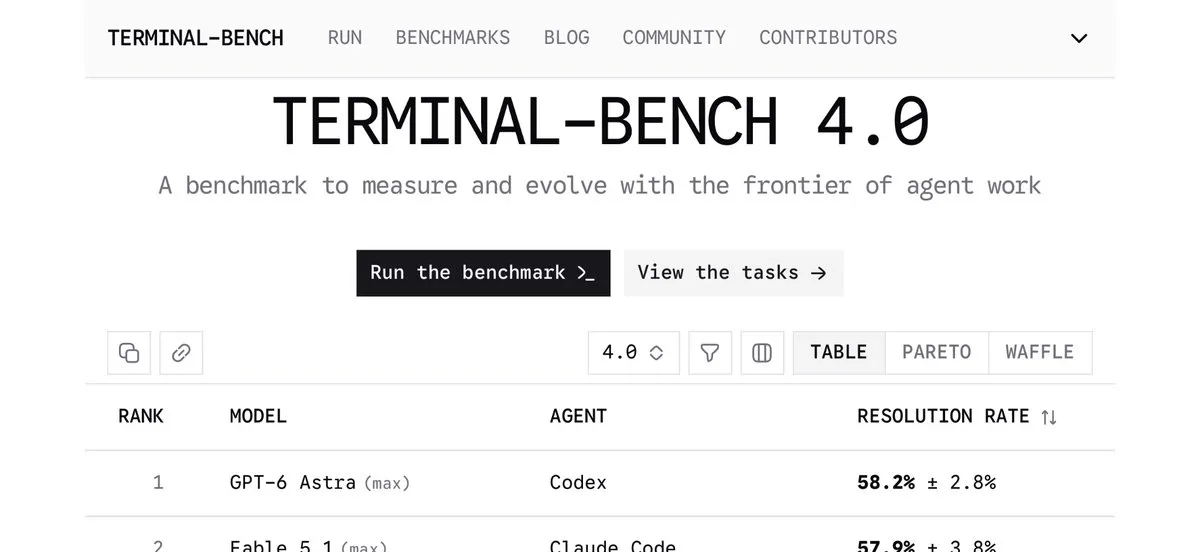Switch to the TABLE view
The height and width of the screenshot is (552, 1200).
point(839,353)
